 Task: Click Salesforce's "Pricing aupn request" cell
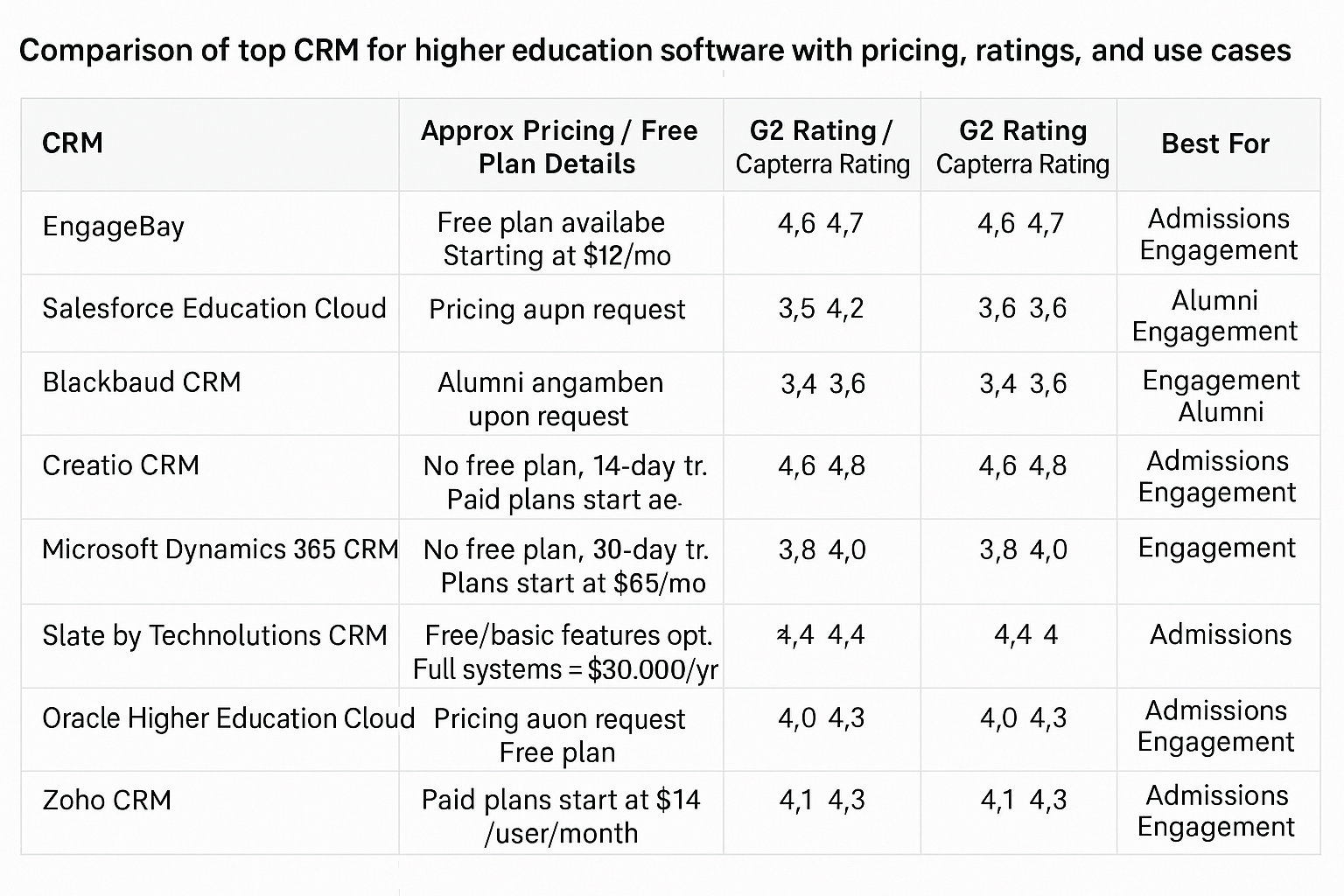(x=557, y=310)
